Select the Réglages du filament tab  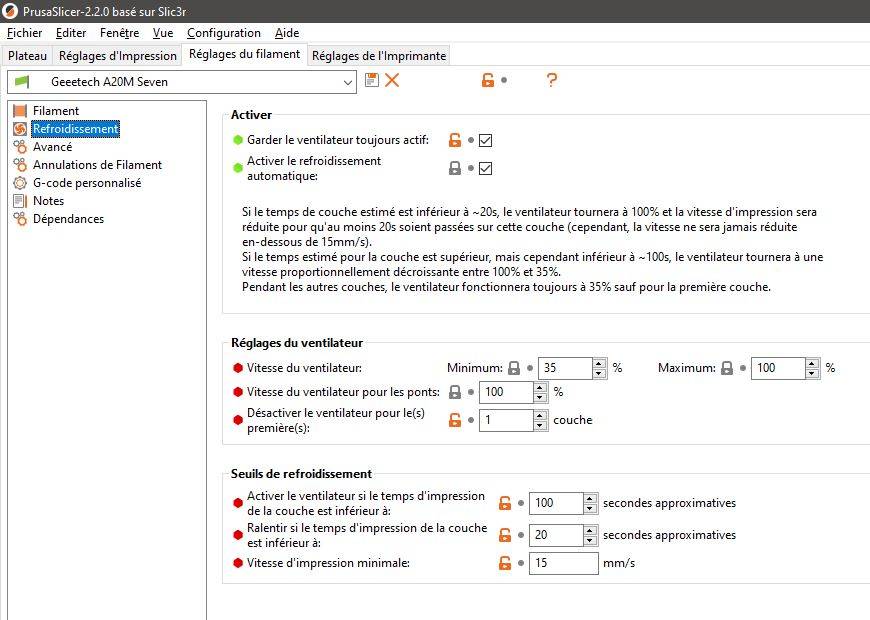[x=244, y=54]
